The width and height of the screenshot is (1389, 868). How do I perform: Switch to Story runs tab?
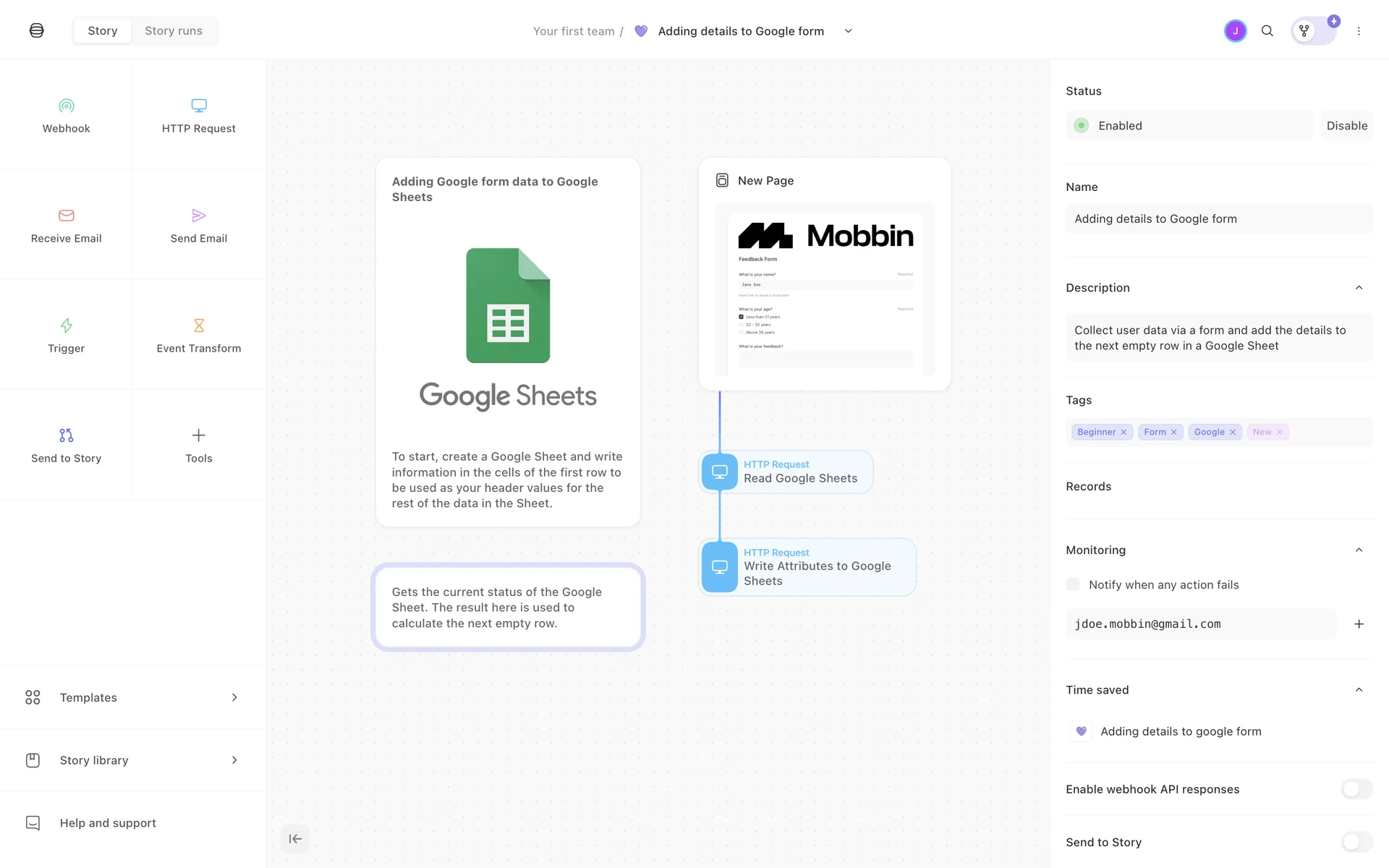[x=174, y=31]
